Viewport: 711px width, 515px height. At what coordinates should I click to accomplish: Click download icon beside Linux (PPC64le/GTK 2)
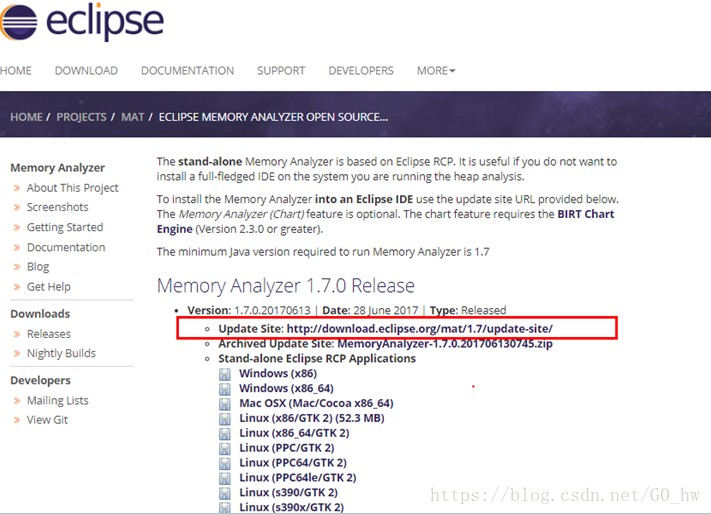(x=224, y=478)
